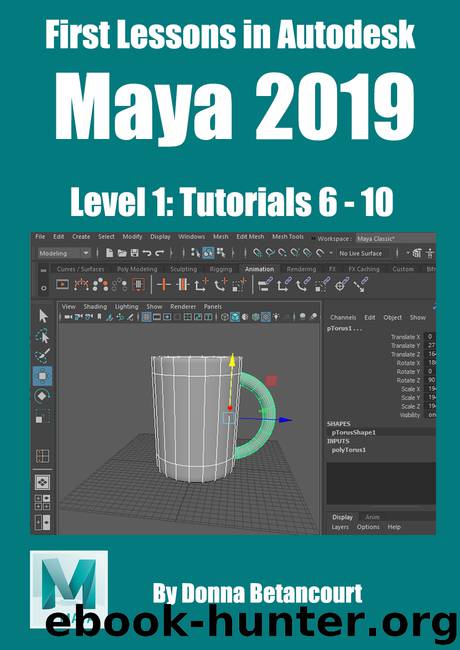Select the polyTorus1 input node
This screenshot has height=650, width=460.
(349, 450)
